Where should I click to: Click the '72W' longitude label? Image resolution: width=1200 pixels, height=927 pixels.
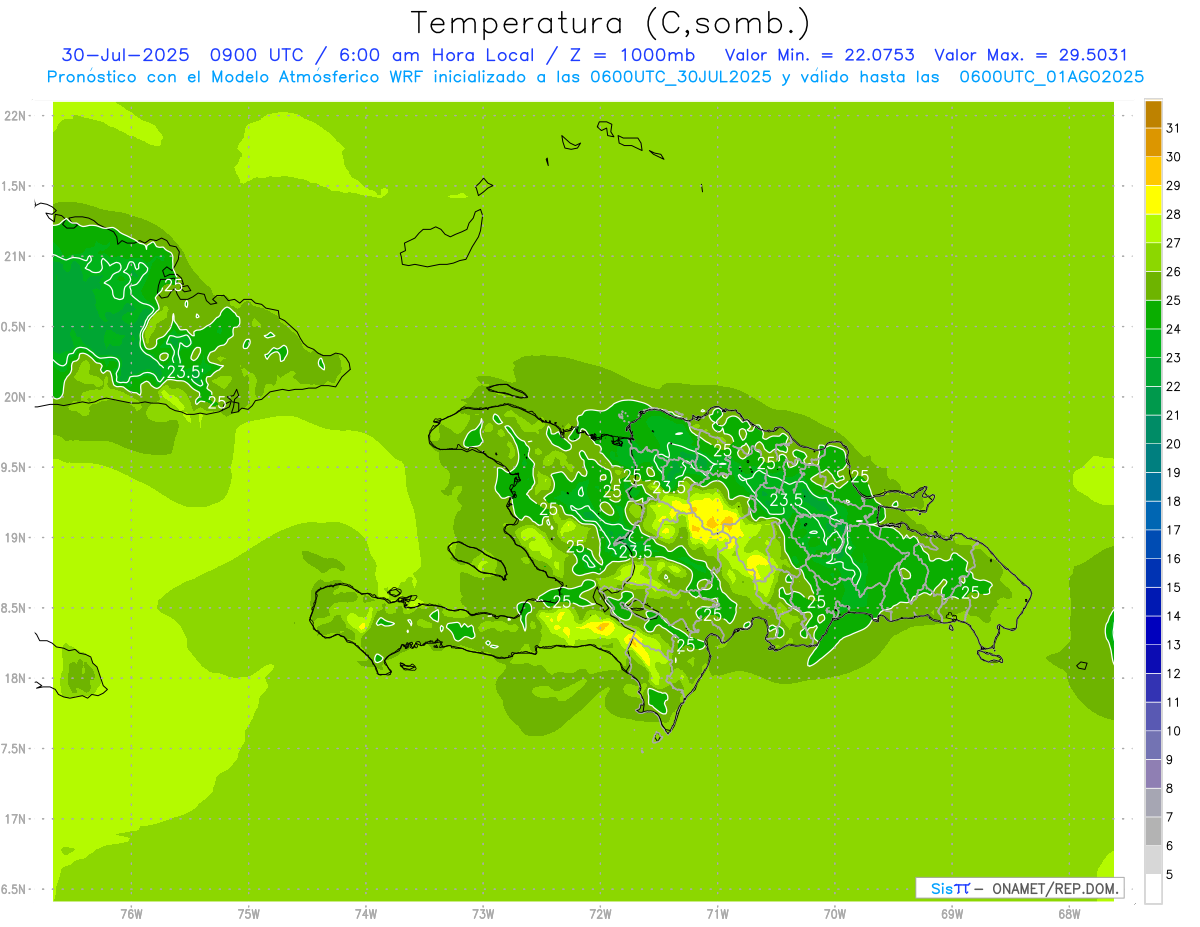pyautogui.click(x=600, y=914)
